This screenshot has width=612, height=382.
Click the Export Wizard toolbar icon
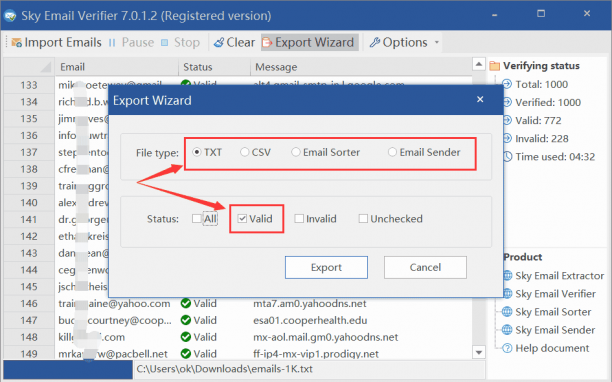pos(267,42)
